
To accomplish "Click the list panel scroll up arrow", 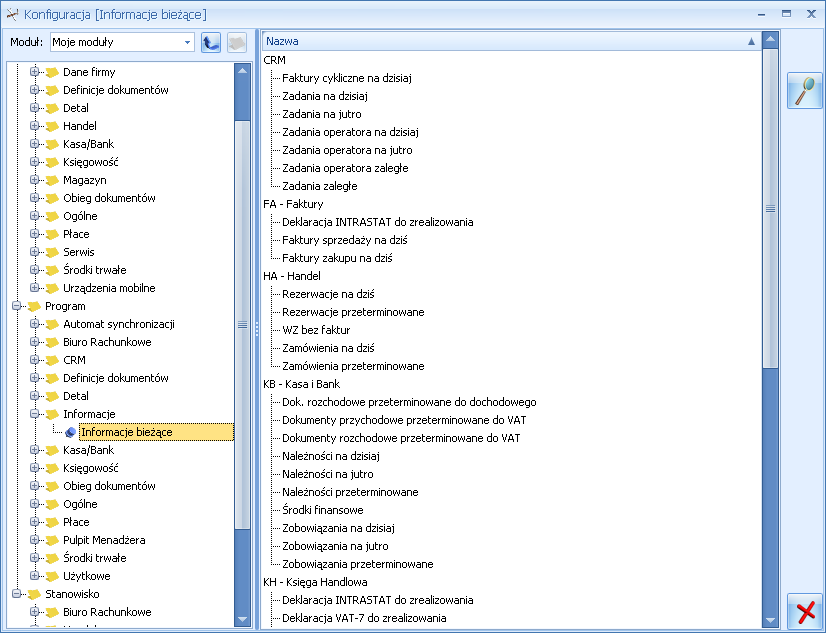I will pos(770,39).
